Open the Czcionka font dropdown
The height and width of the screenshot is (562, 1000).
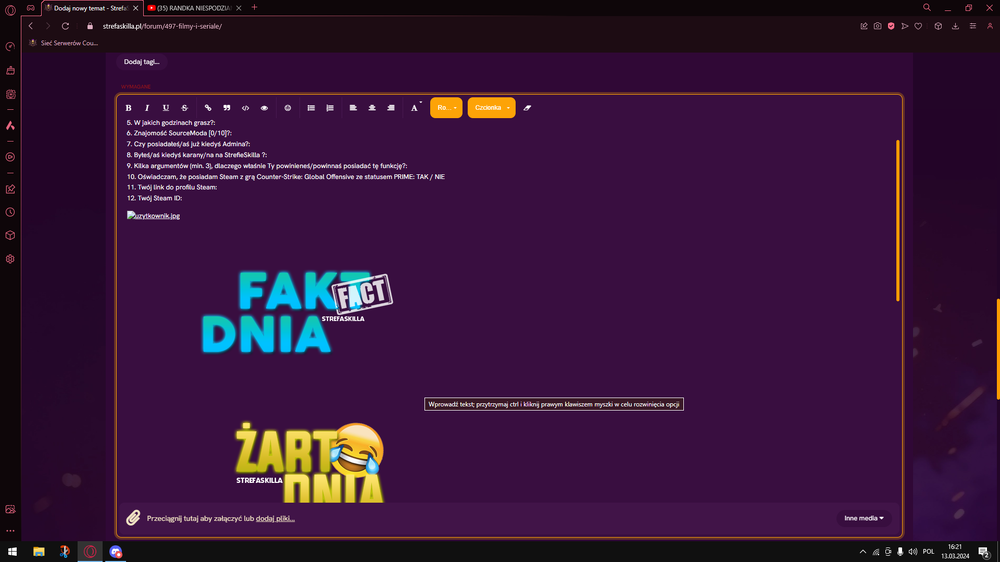click(492, 108)
